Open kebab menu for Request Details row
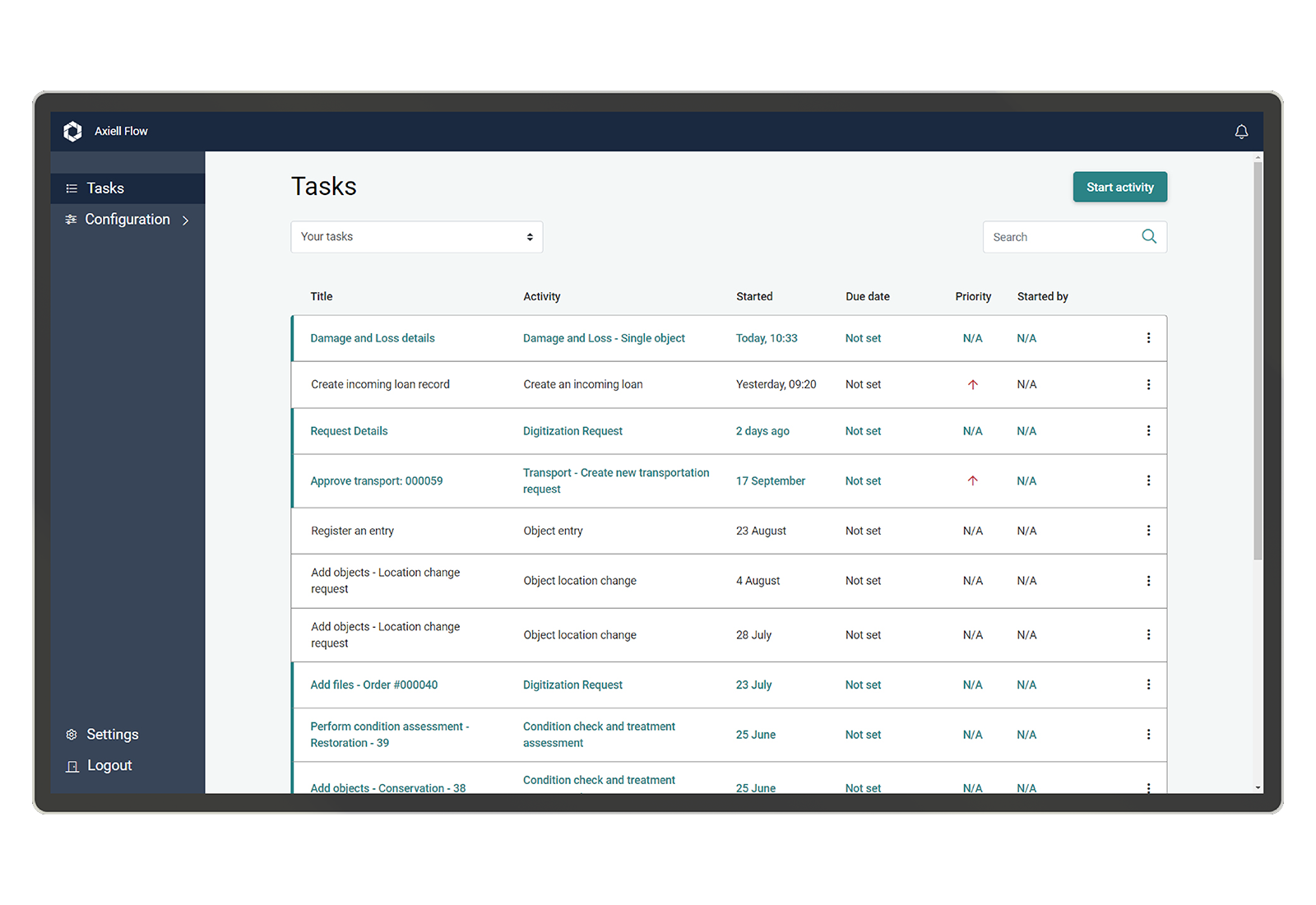 (x=1148, y=431)
